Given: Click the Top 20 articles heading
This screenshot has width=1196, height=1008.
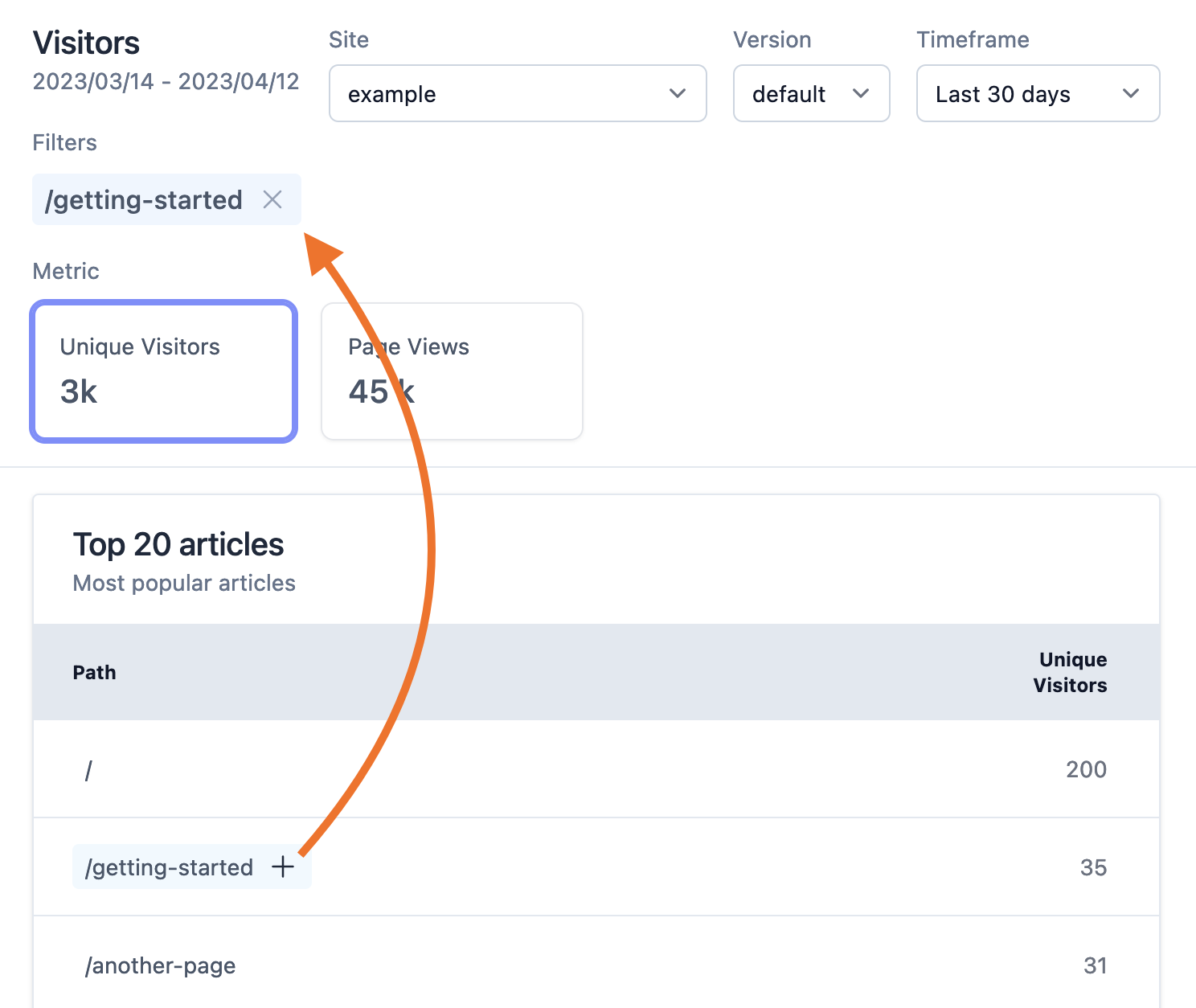Looking at the screenshot, I should [x=178, y=544].
